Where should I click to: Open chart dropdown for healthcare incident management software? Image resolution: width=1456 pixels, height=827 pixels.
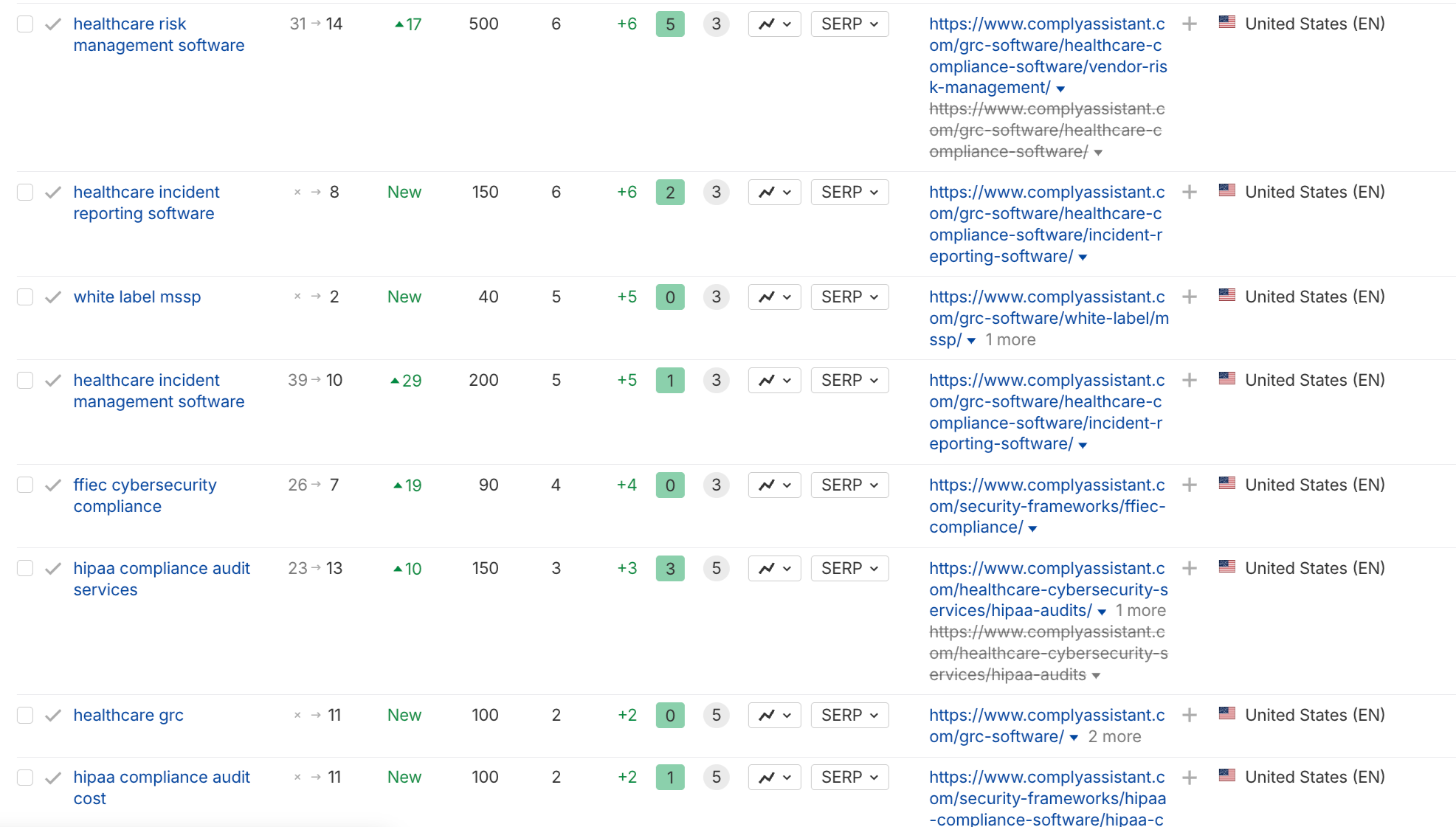click(774, 381)
